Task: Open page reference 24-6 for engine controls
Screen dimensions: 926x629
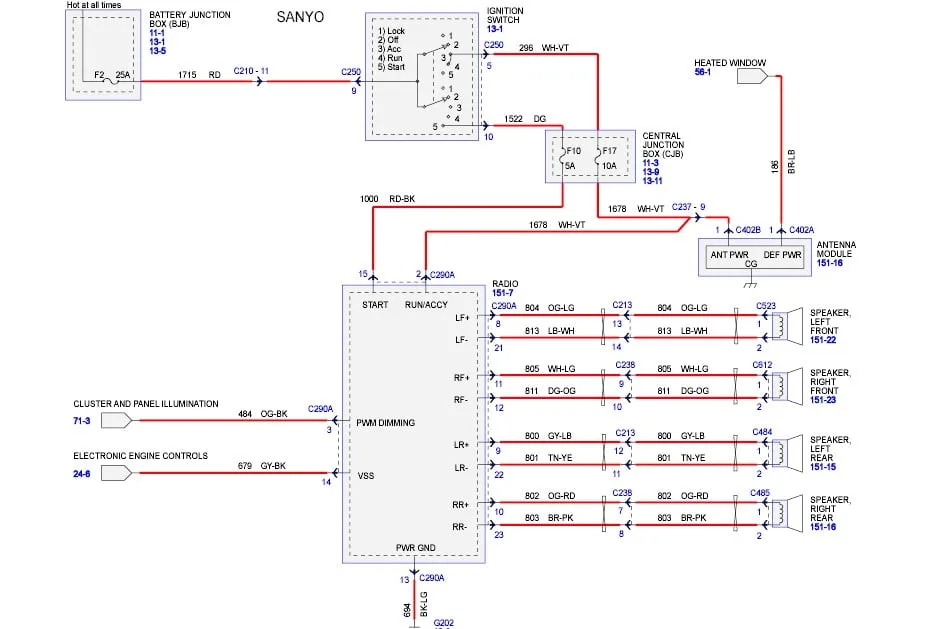Action: [x=81, y=474]
